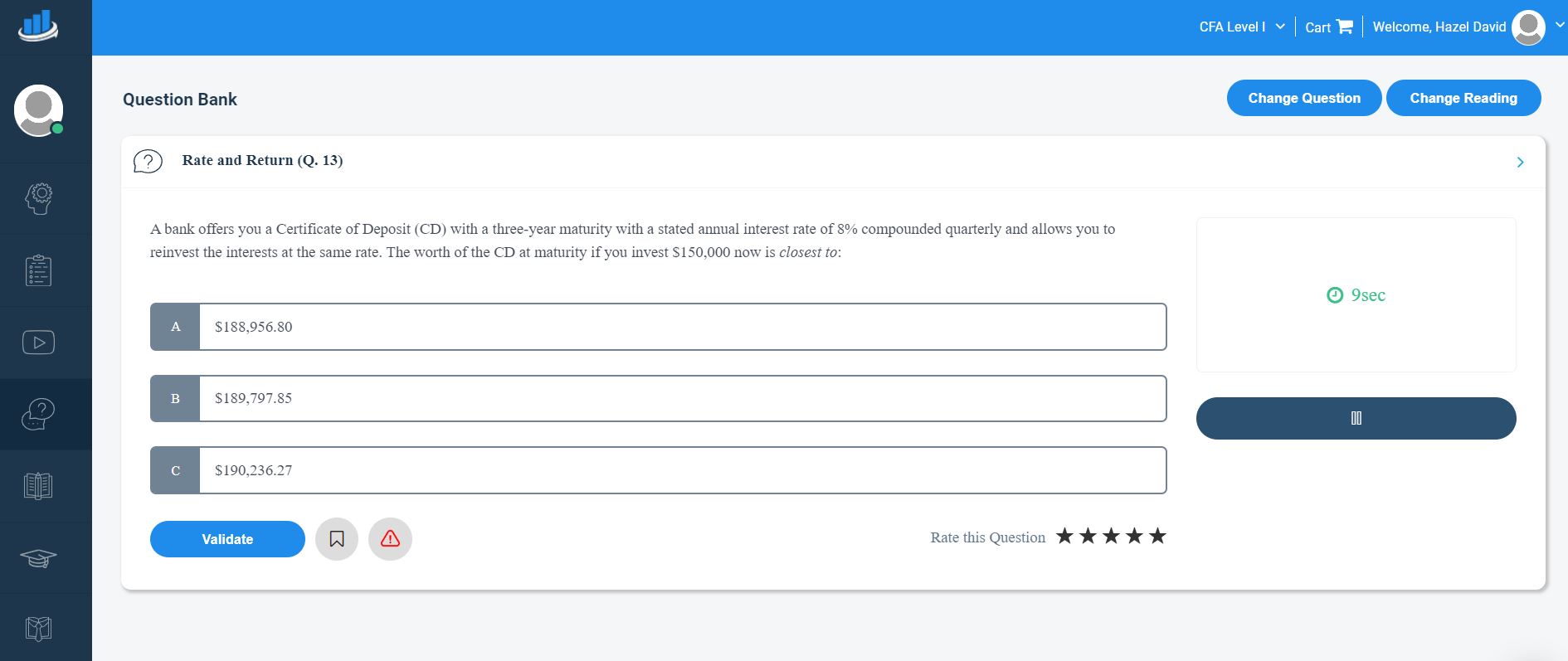Image resolution: width=1568 pixels, height=661 pixels.
Task: Report an issue with the warning icon
Action: tap(390, 539)
